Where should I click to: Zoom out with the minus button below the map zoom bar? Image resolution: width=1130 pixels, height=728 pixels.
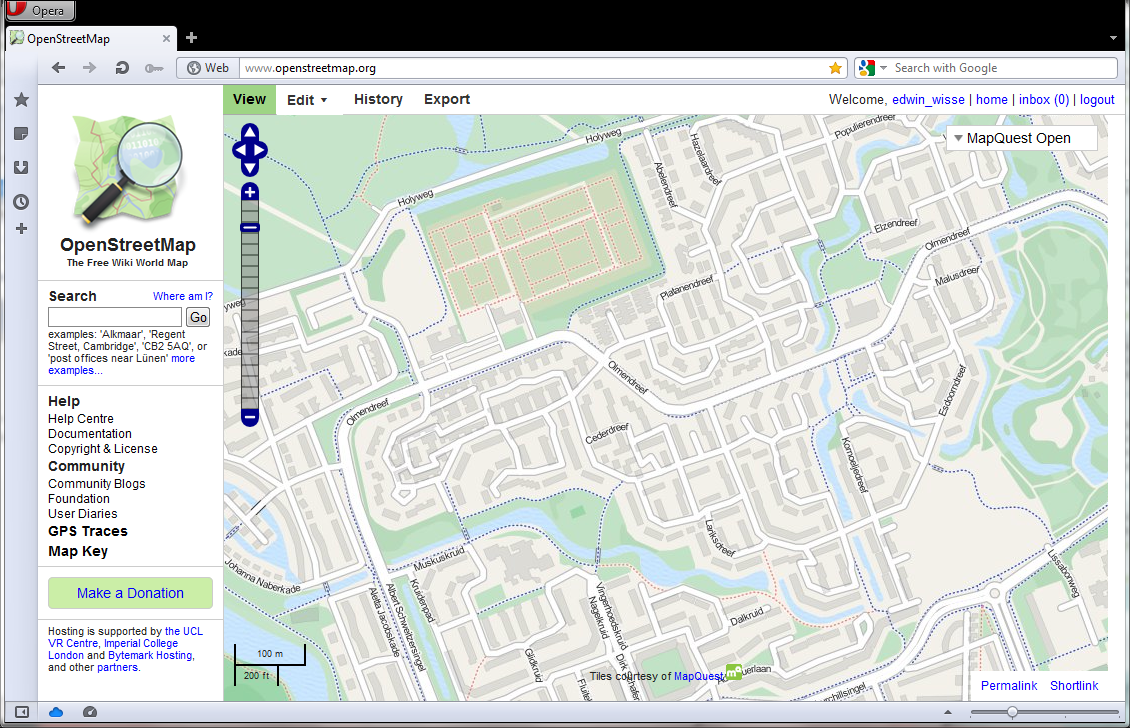[x=250, y=417]
